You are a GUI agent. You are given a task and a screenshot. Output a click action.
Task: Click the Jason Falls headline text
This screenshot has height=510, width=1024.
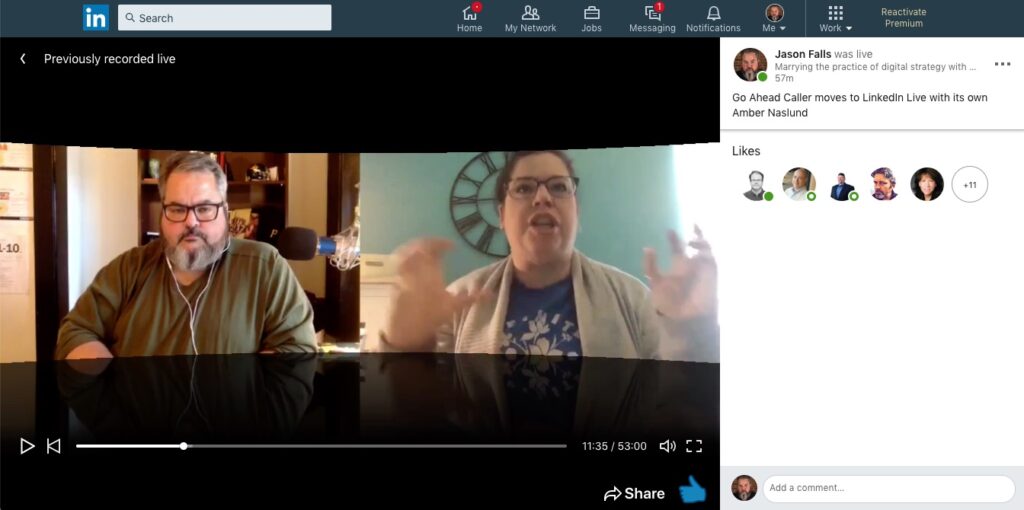coord(875,67)
